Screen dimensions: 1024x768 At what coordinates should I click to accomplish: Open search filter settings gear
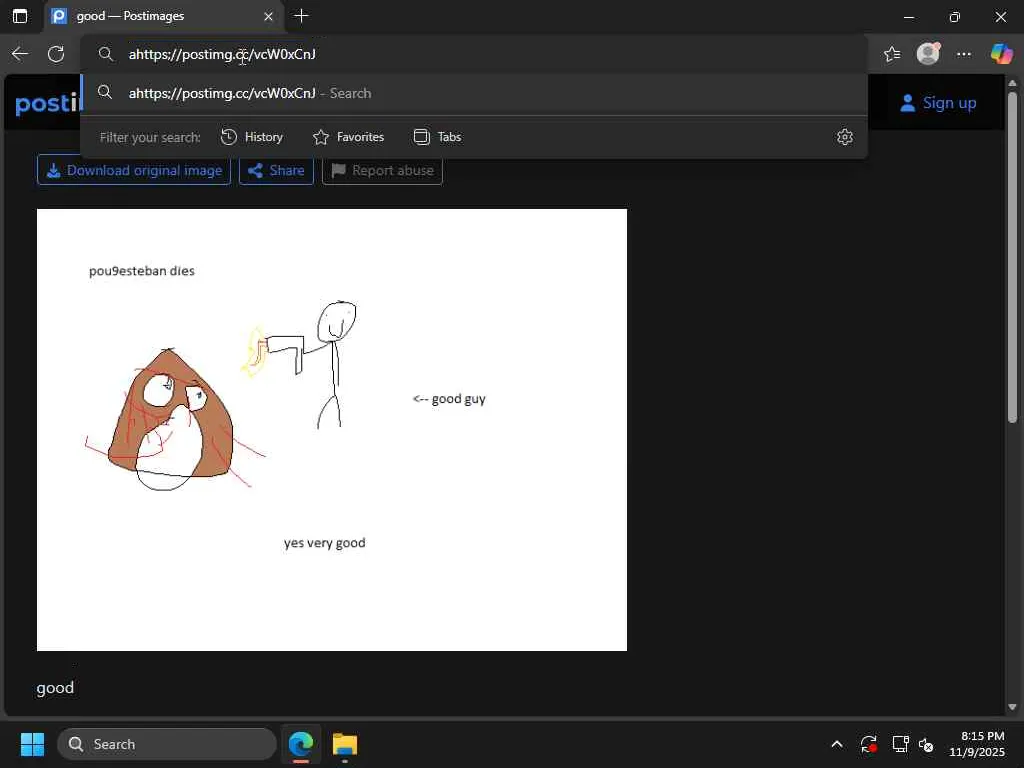tap(845, 137)
